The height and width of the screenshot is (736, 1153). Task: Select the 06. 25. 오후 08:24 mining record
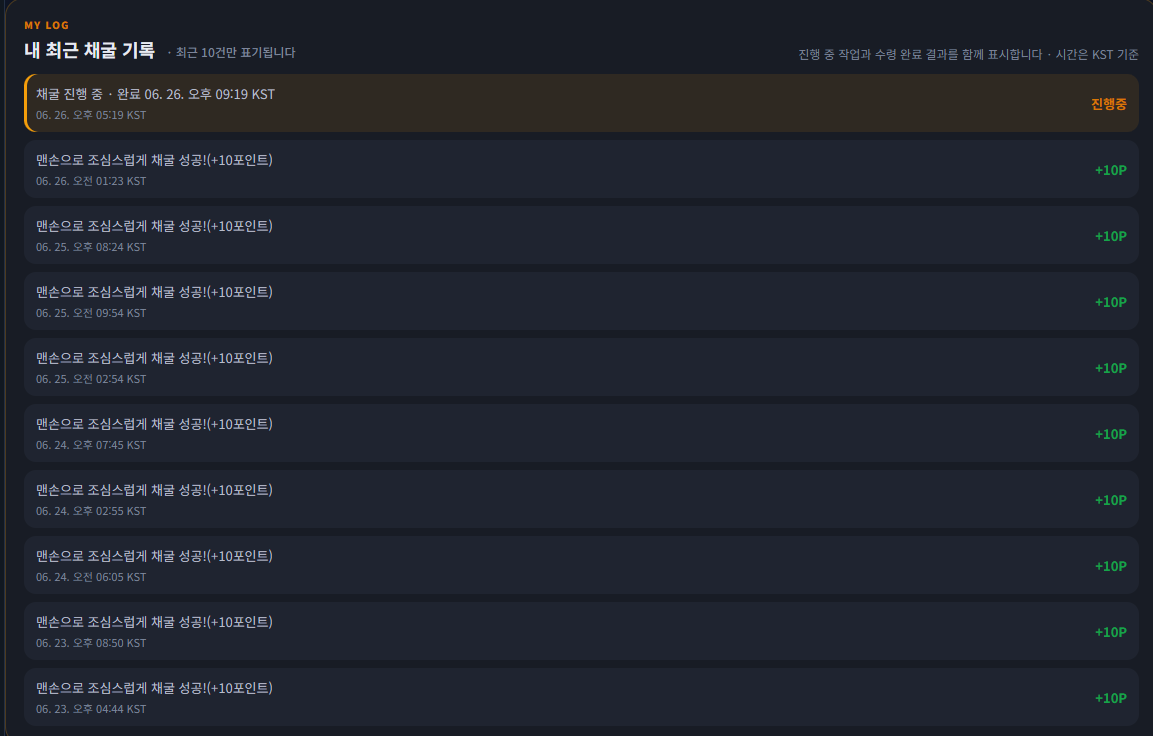click(x=581, y=235)
